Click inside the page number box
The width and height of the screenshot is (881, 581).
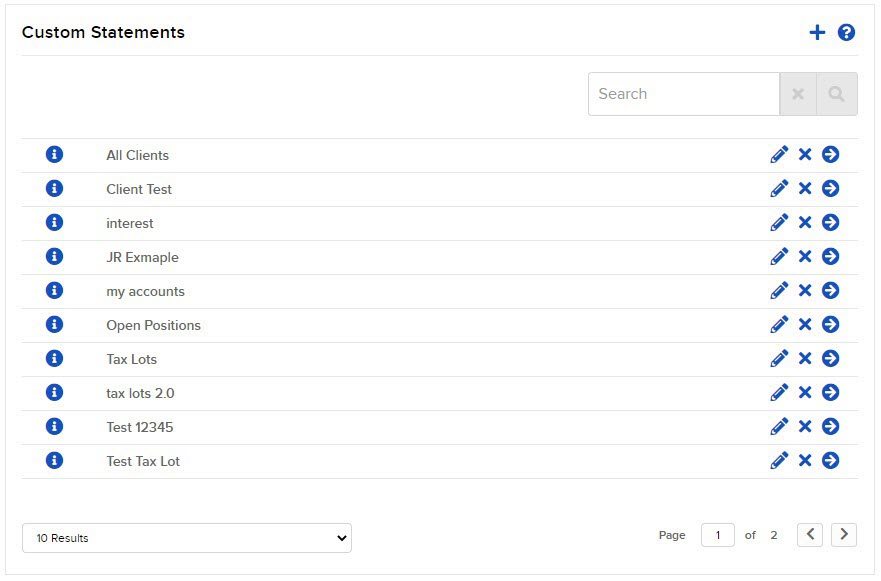coord(717,535)
